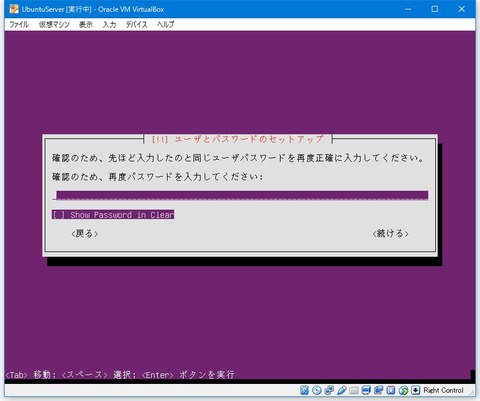480x401 pixels.
Task: Click the hard disk activity status icon
Action: pyautogui.click(x=304, y=390)
